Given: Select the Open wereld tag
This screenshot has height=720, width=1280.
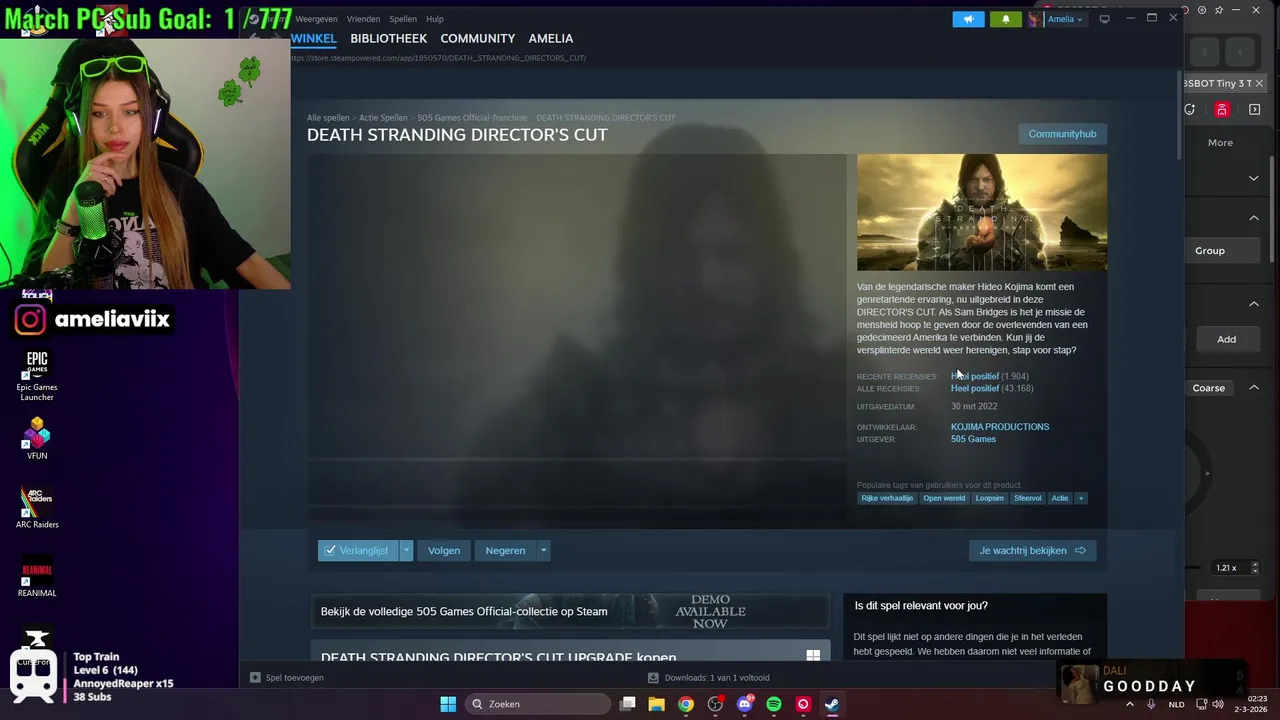Looking at the screenshot, I should click(944, 498).
